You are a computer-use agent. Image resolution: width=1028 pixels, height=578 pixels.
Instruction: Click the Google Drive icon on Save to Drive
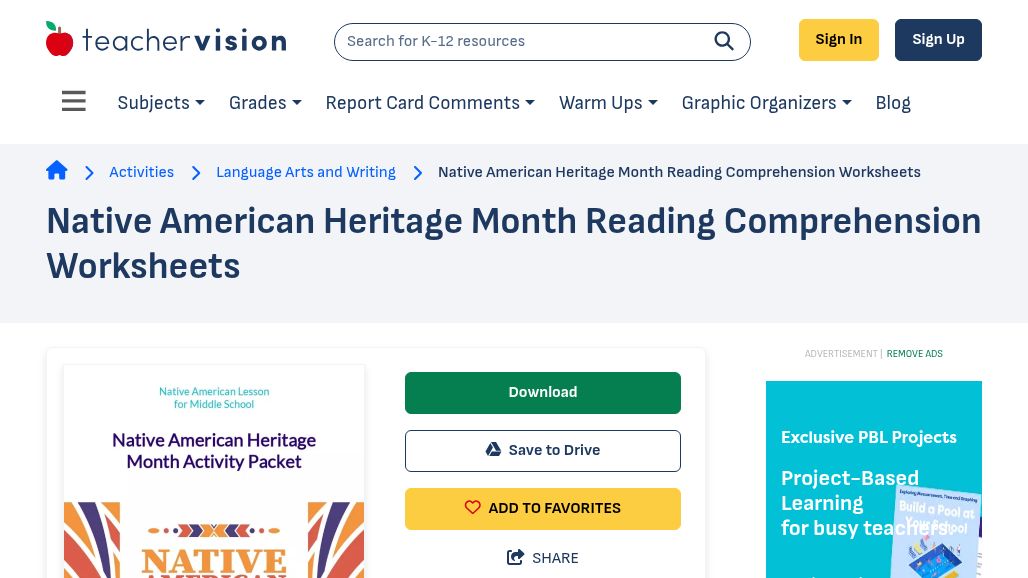(x=493, y=449)
